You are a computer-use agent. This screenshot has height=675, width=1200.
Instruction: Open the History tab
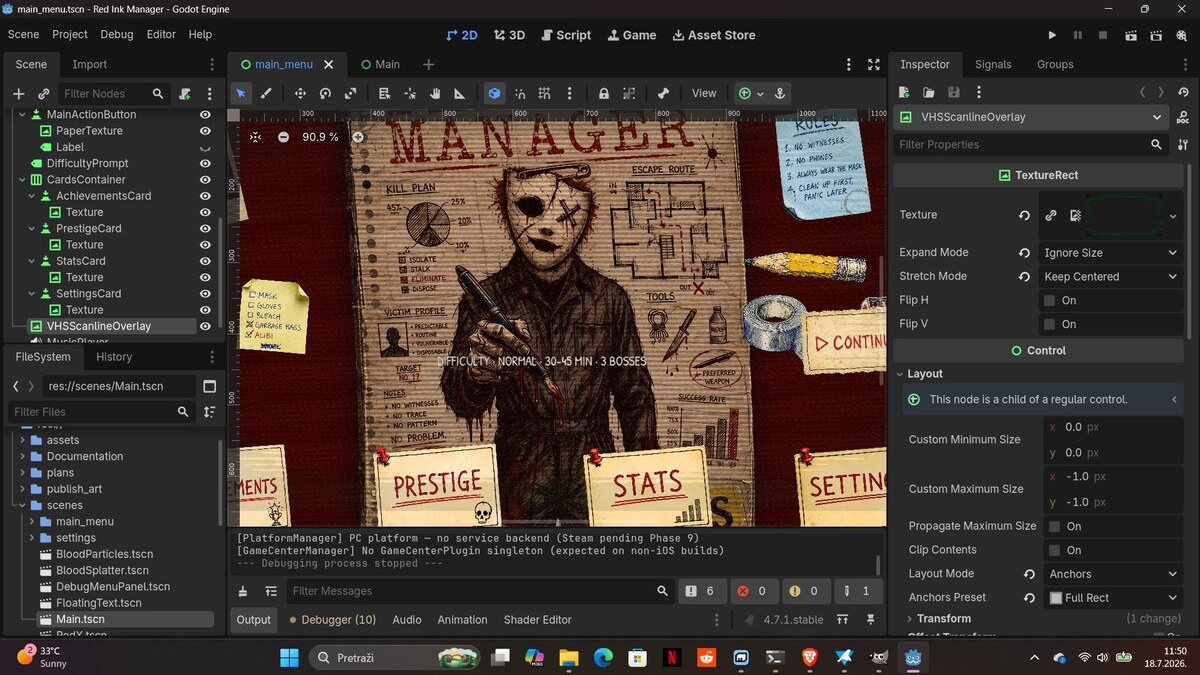click(114, 357)
